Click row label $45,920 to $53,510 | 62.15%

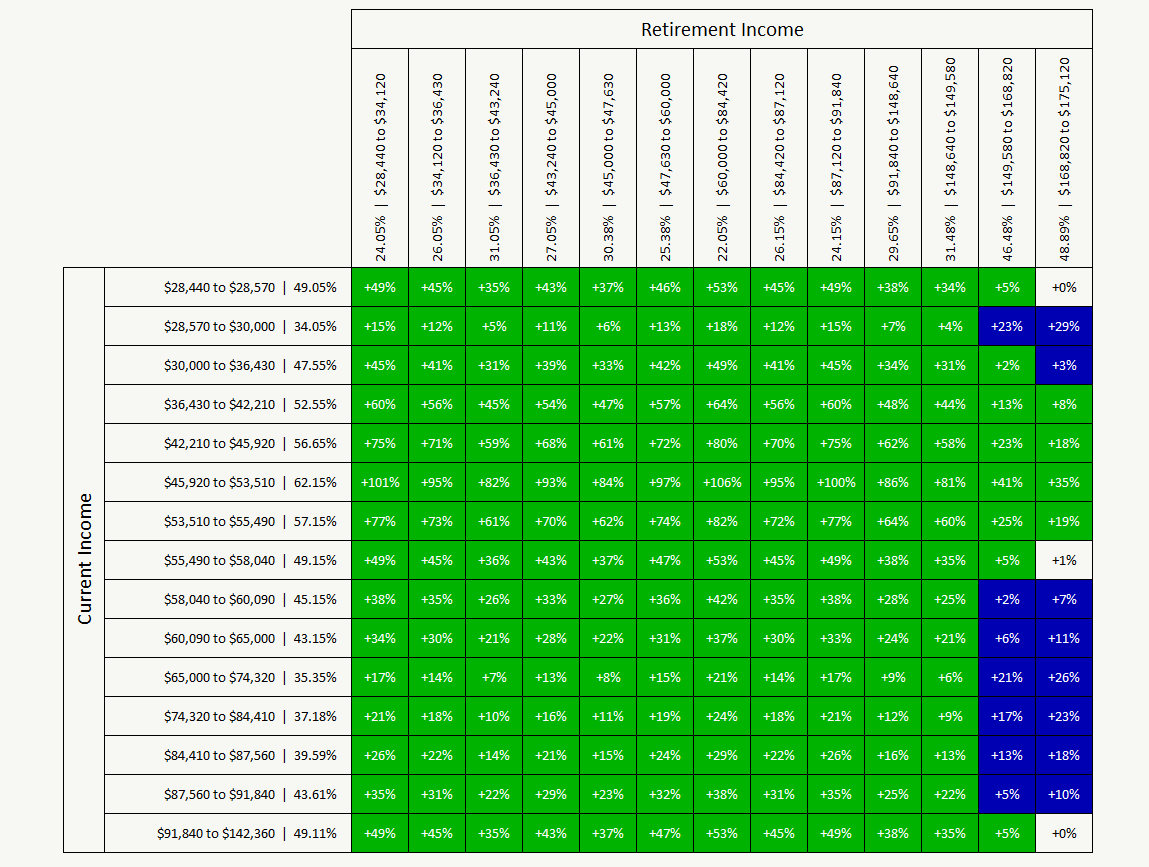[228, 482]
